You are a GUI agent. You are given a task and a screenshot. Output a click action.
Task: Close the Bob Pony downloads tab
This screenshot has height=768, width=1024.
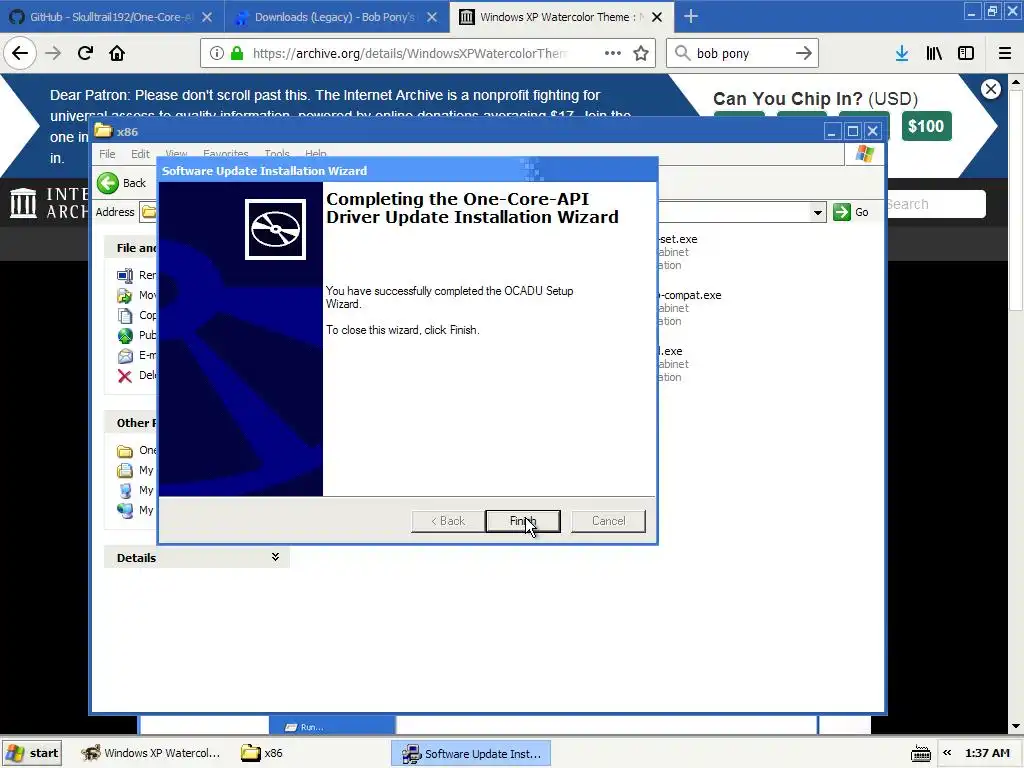[432, 17]
